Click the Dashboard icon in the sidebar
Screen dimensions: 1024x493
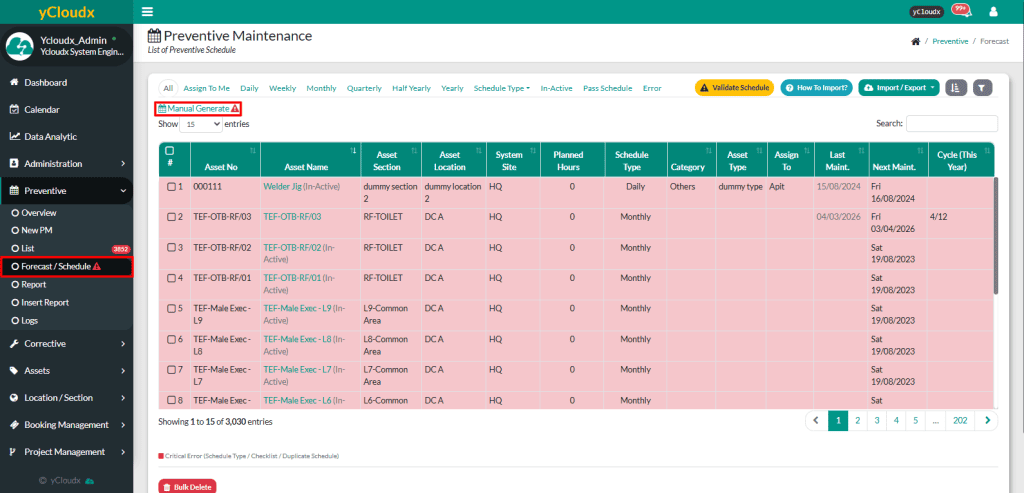(x=15, y=83)
